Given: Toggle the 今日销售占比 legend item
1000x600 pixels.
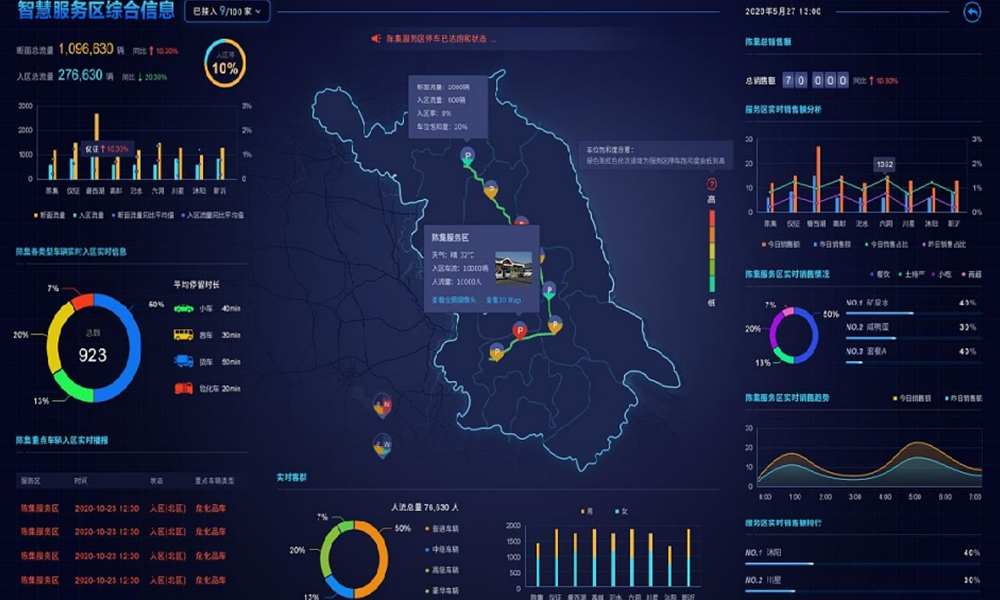Looking at the screenshot, I should pyautogui.click(x=884, y=245).
